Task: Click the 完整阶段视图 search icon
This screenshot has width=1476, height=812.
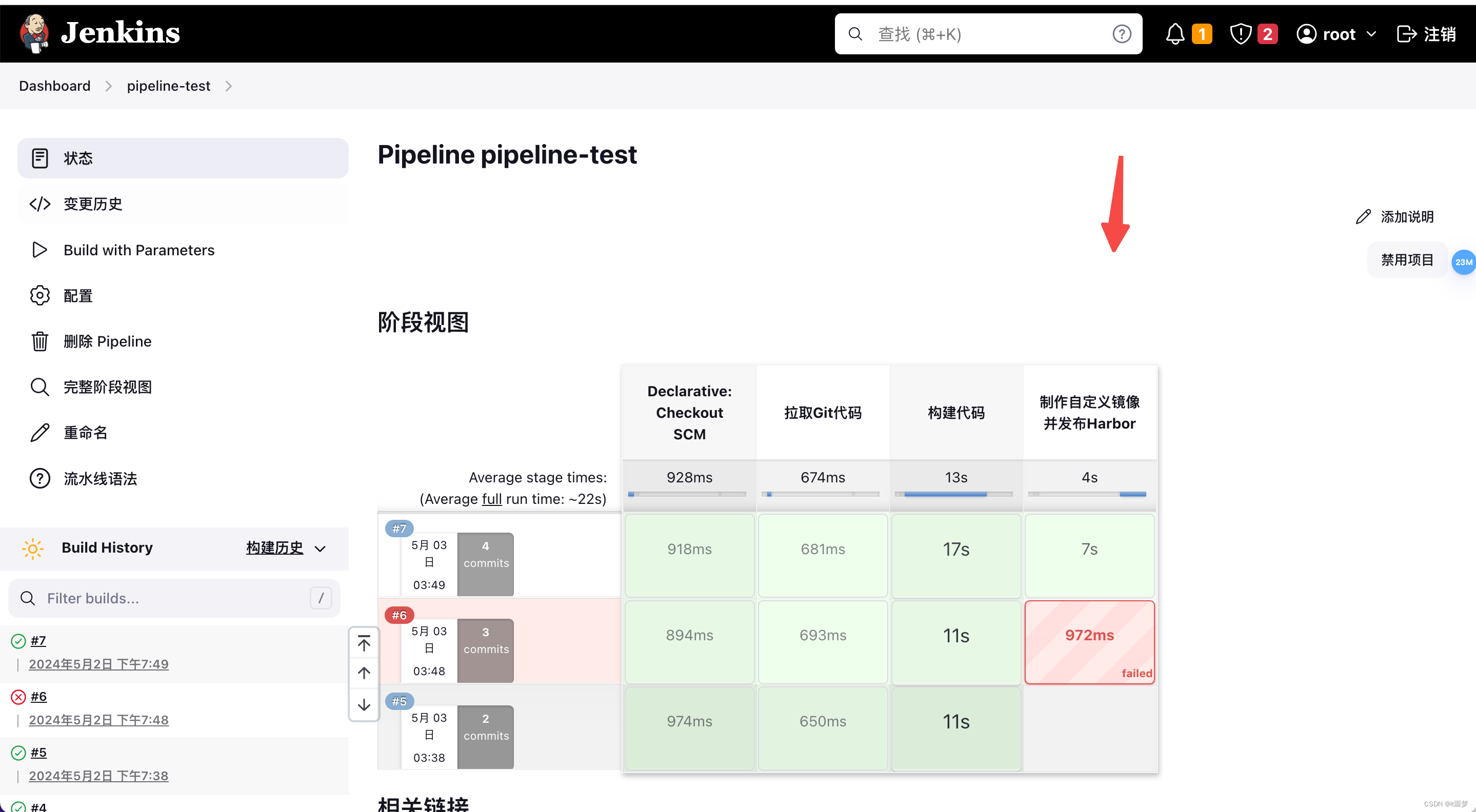Action: [x=40, y=387]
